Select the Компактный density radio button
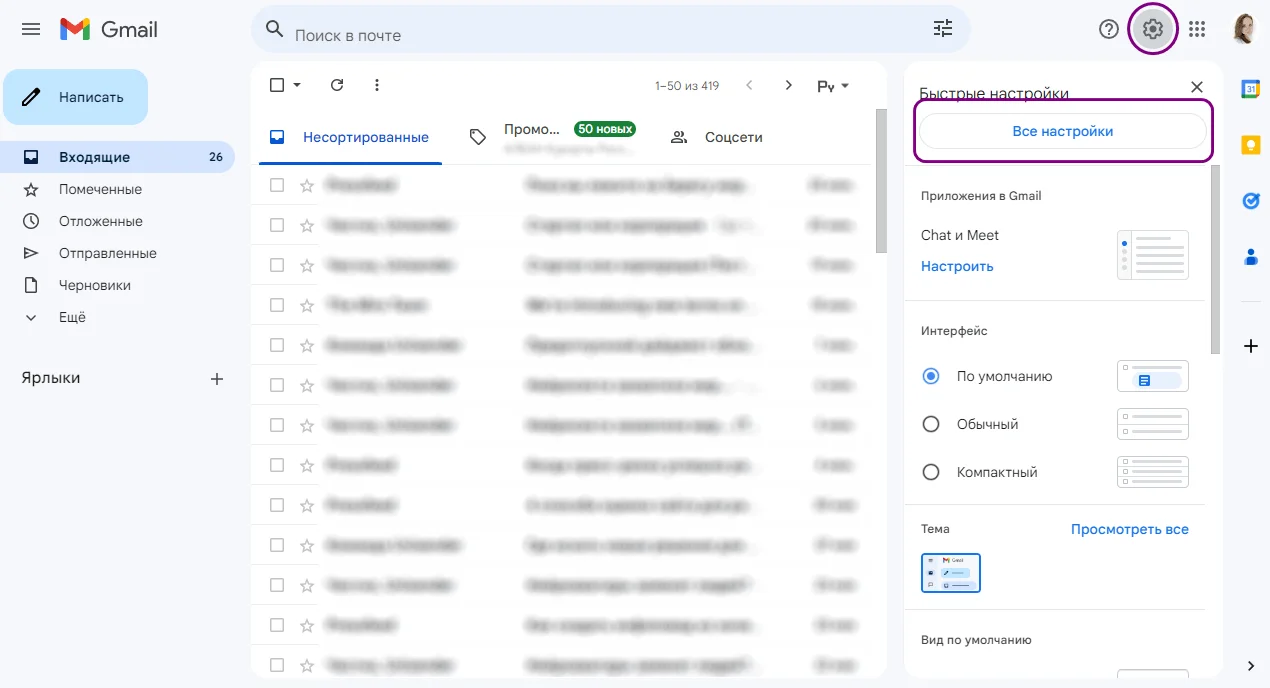This screenshot has height=688, width=1270. point(931,472)
